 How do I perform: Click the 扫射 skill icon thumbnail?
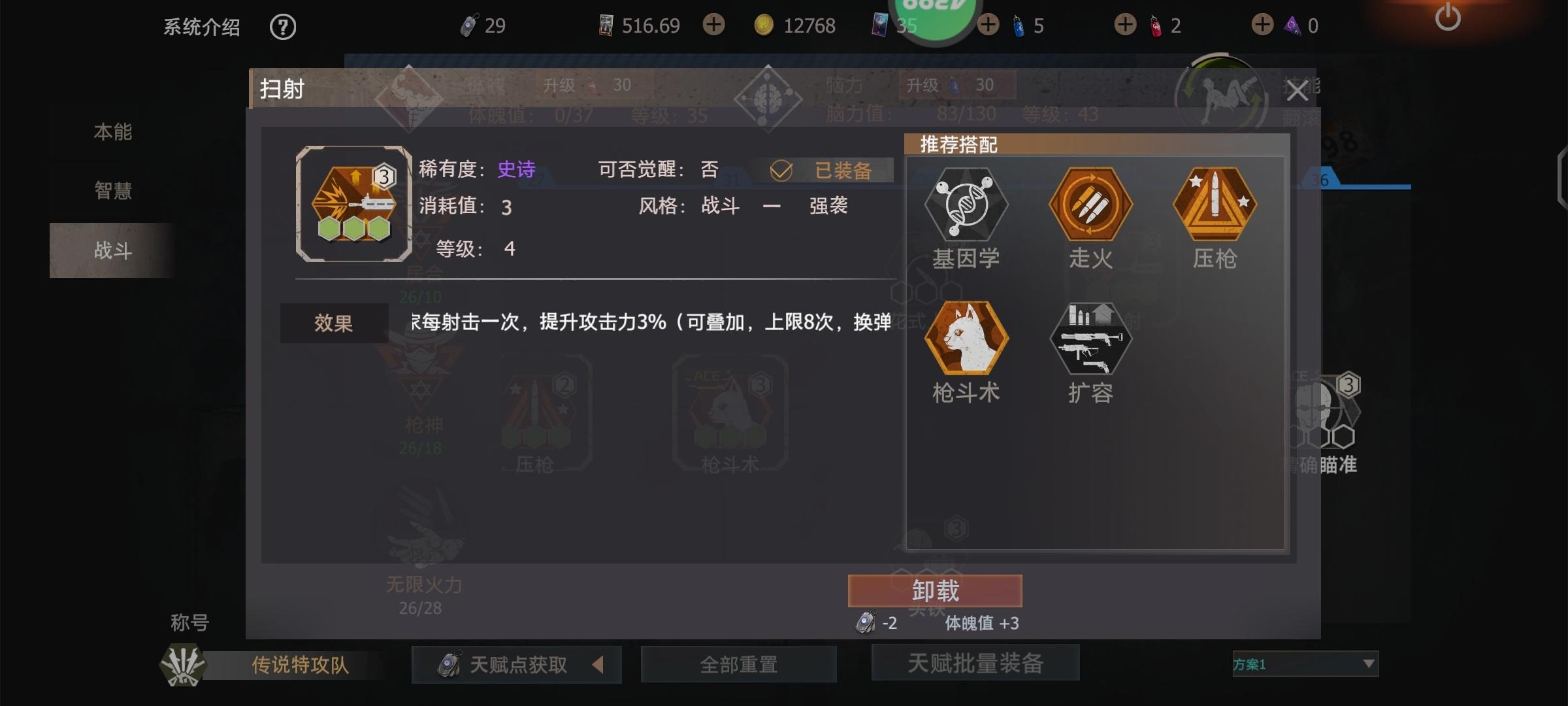tap(353, 204)
